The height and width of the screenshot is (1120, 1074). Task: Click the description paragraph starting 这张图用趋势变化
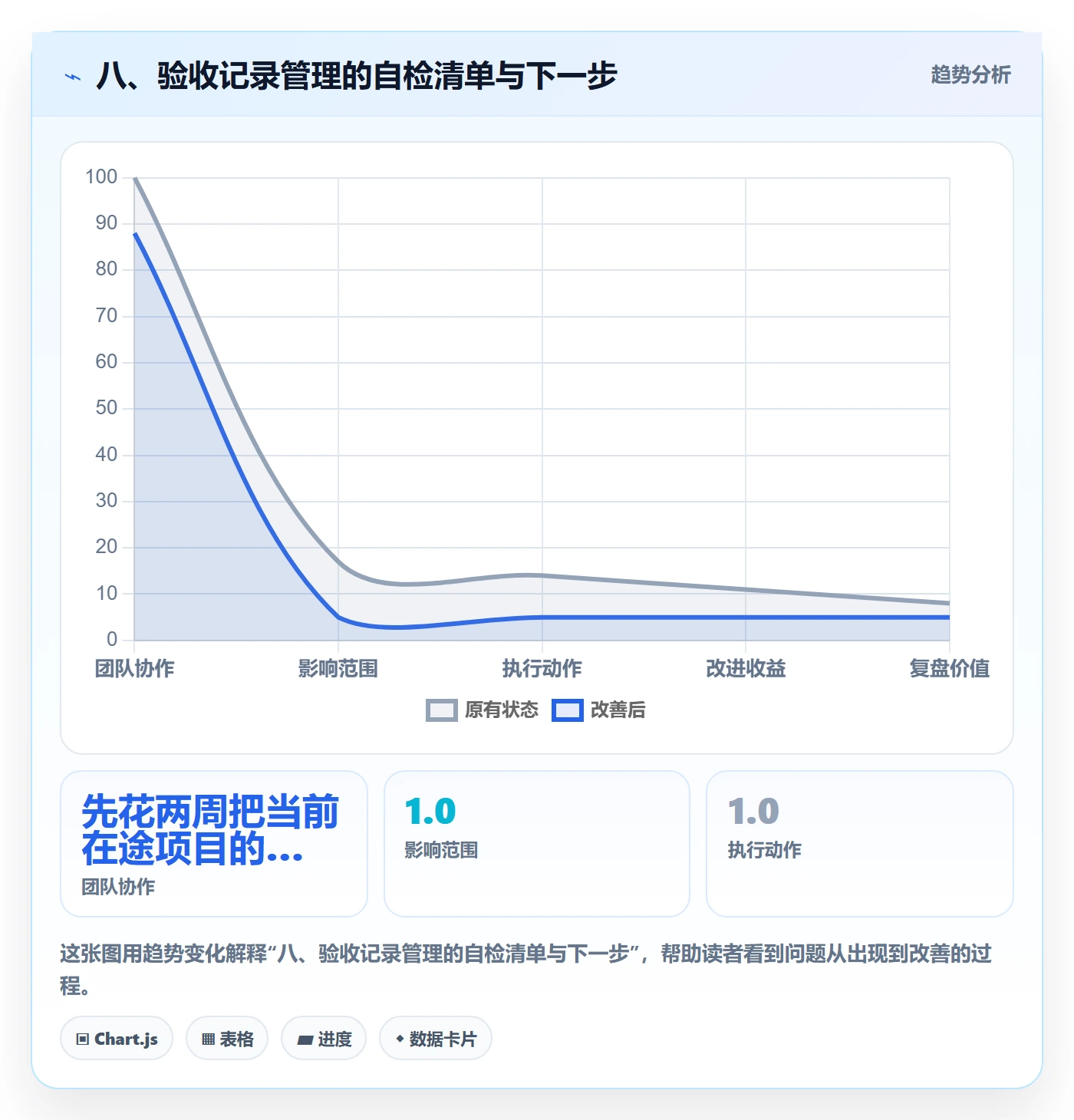(526, 970)
